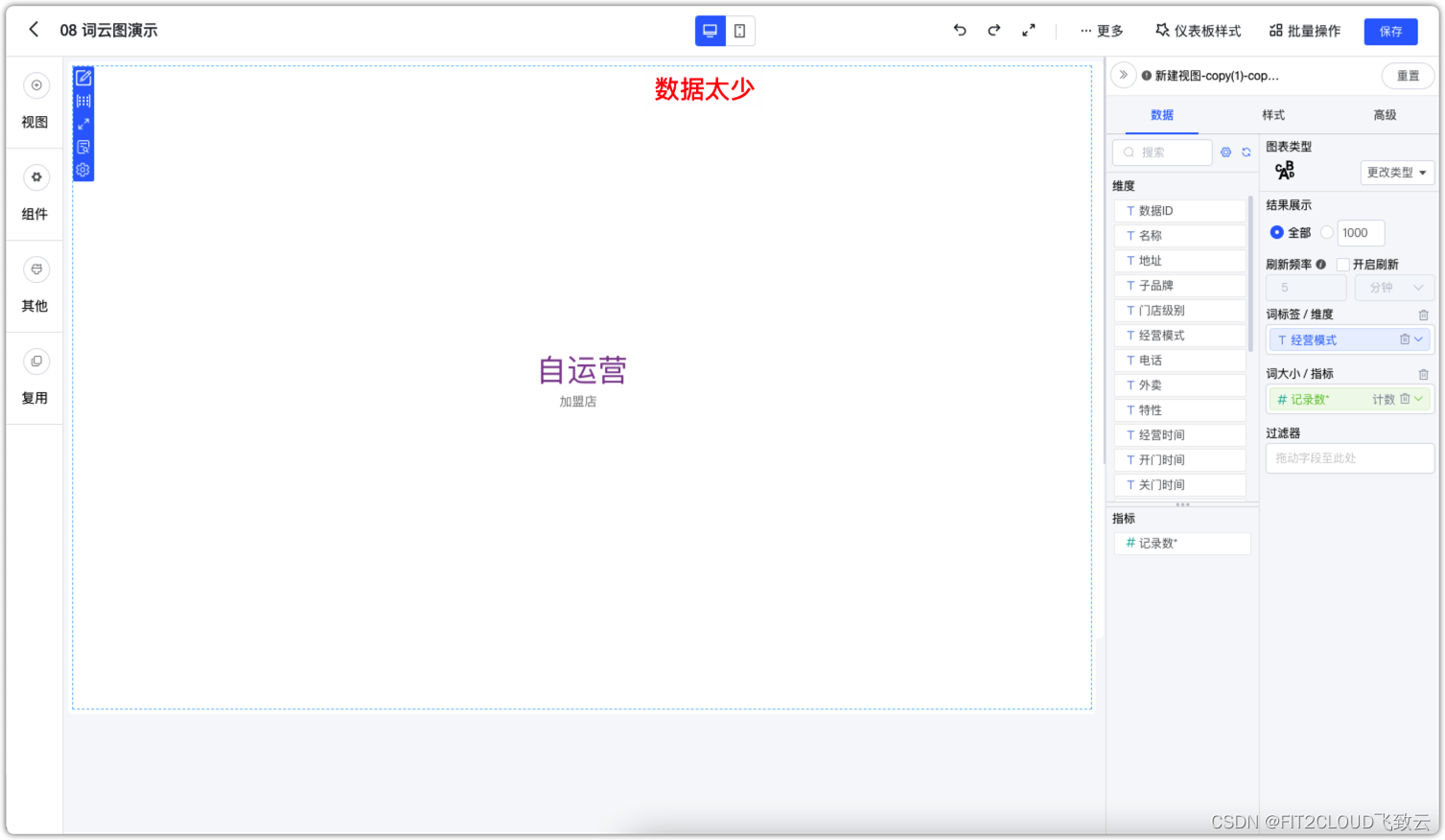This screenshot has width=1445, height=840.
Task: Open the 更多 menu
Action: [x=1102, y=31]
